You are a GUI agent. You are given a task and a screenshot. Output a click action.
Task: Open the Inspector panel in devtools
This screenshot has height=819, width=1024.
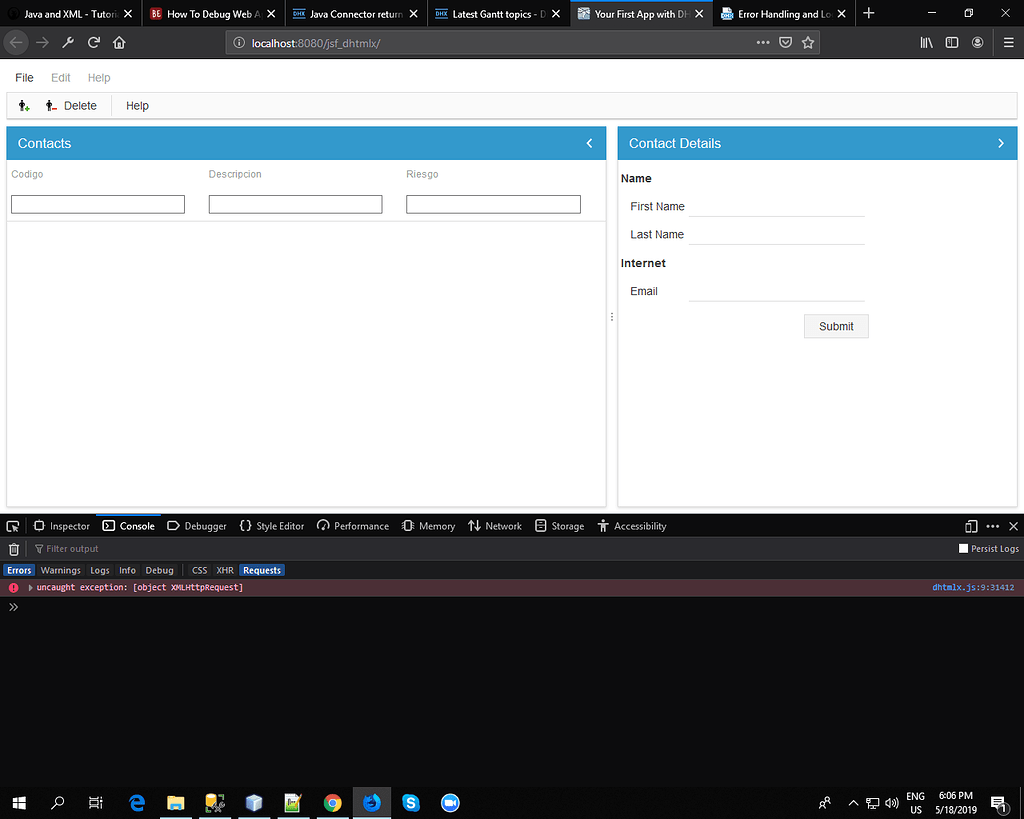61,525
